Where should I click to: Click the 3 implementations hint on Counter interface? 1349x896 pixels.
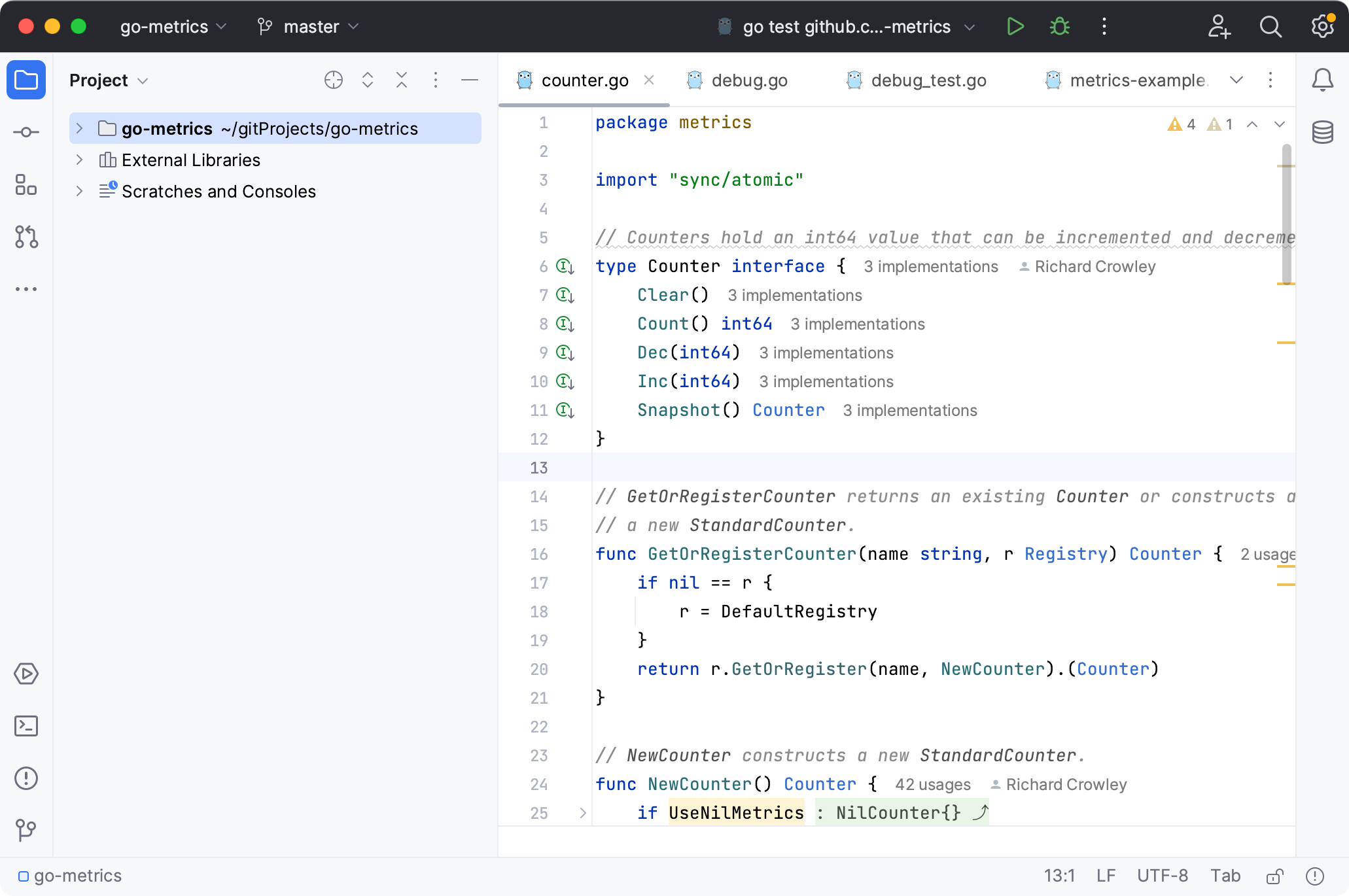click(930, 267)
